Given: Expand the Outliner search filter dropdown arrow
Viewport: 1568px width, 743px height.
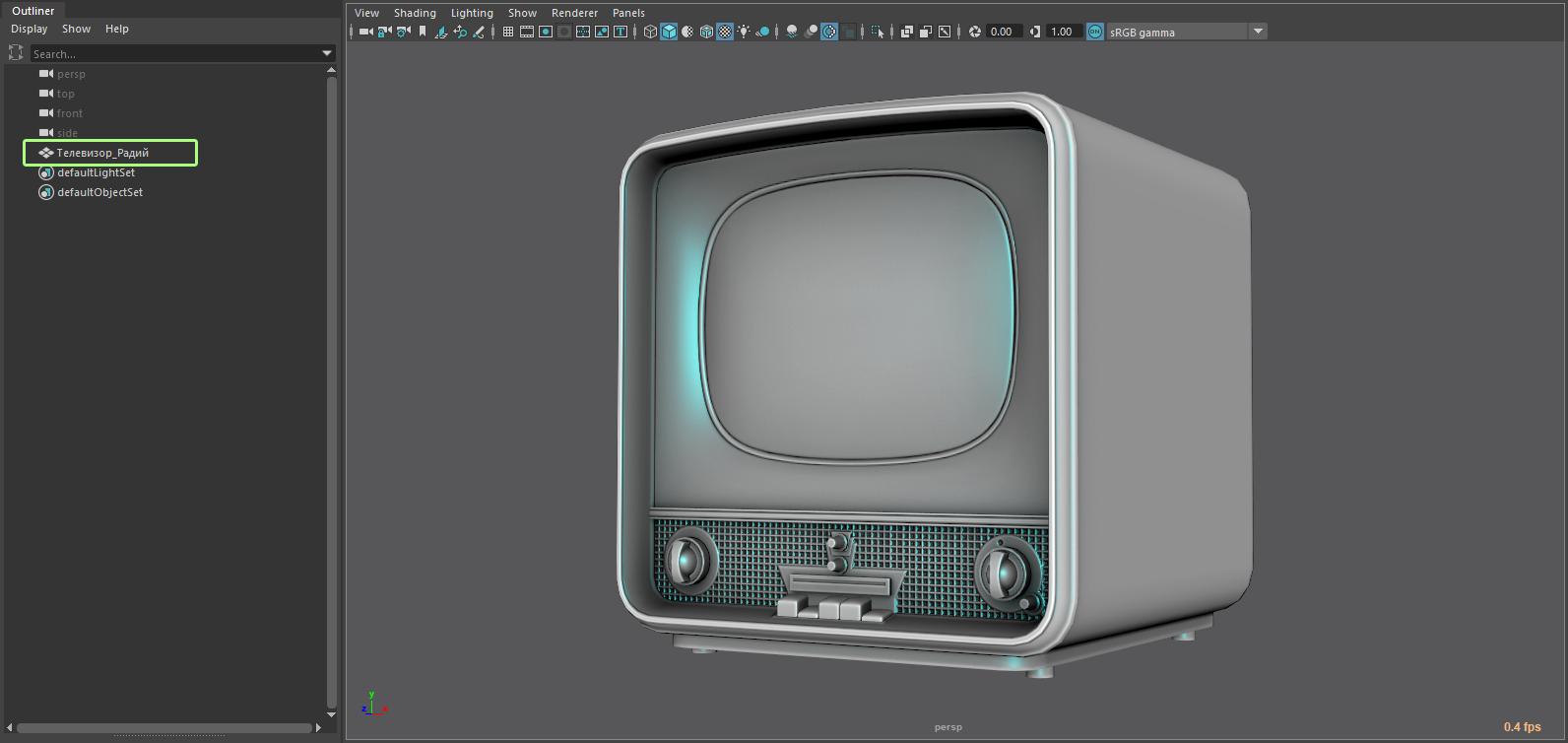Looking at the screenshot, I should coord(327,53).
